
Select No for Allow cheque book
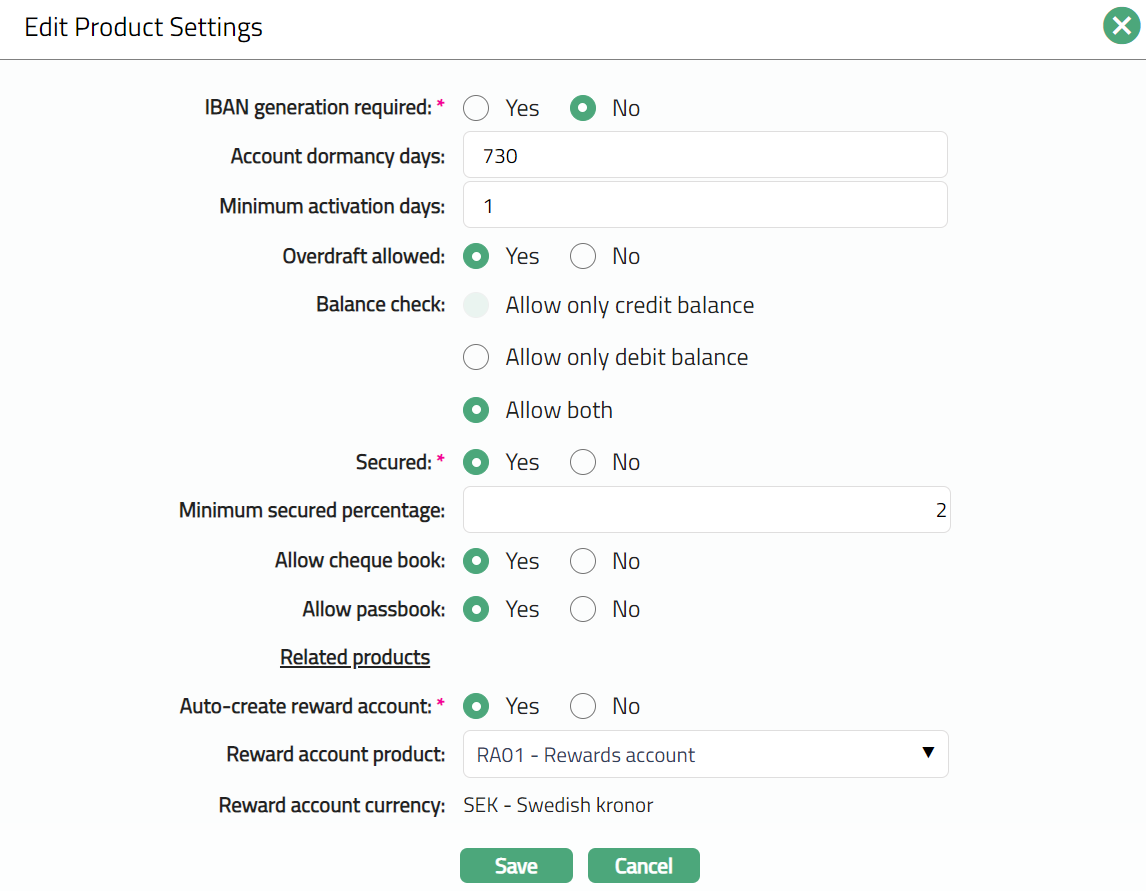[x=583, y=561]
